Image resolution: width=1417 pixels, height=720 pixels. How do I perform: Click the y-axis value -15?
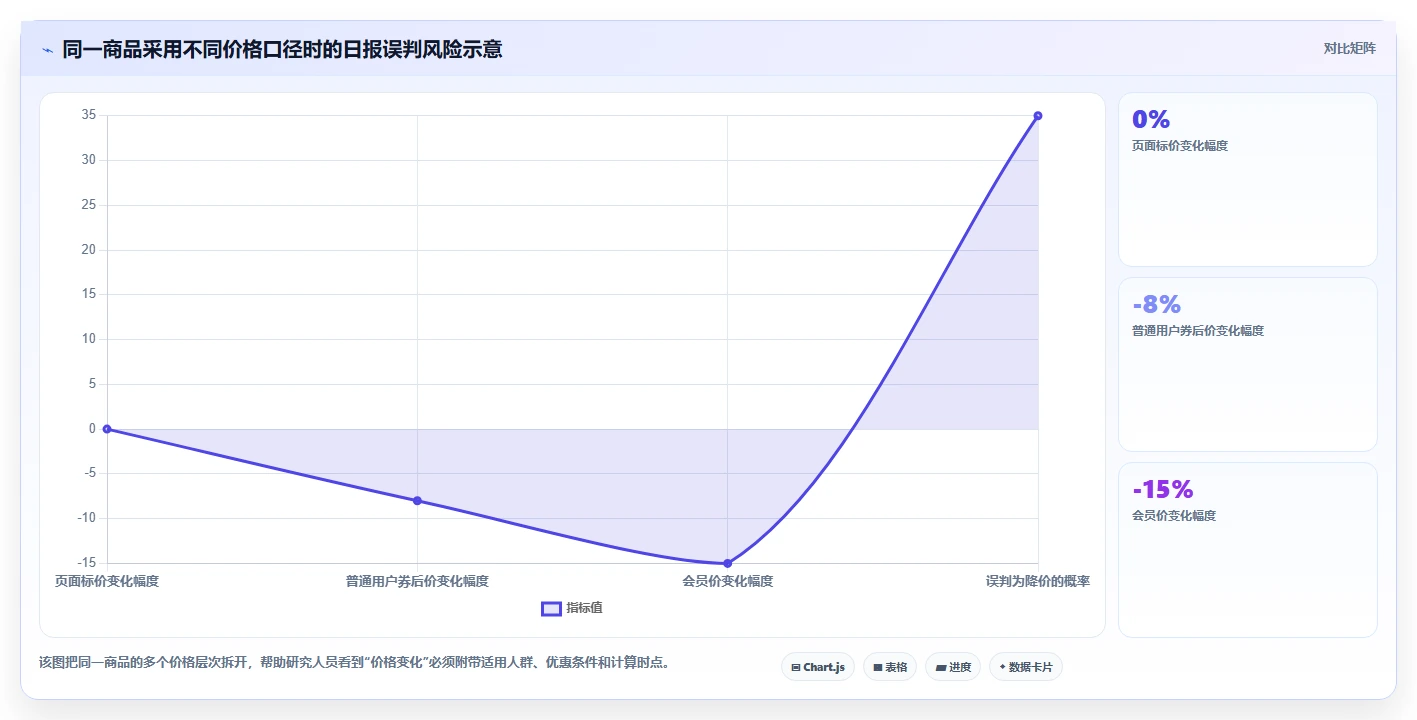(86, 563)
